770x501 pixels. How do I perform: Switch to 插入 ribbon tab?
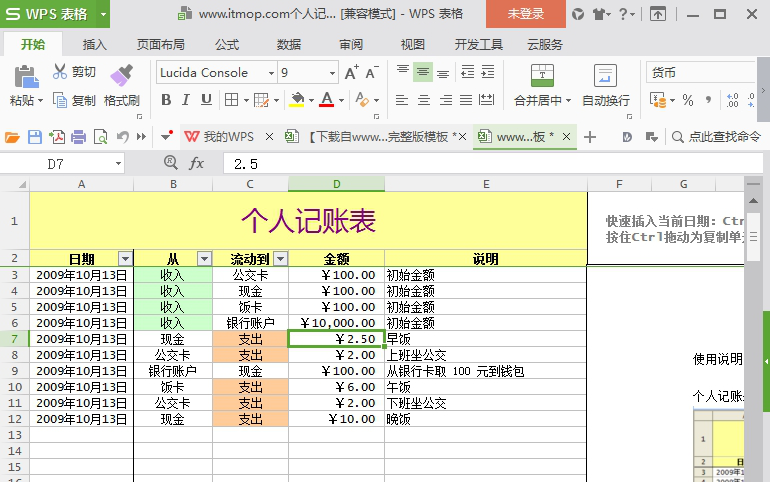(x=94, y=45)
